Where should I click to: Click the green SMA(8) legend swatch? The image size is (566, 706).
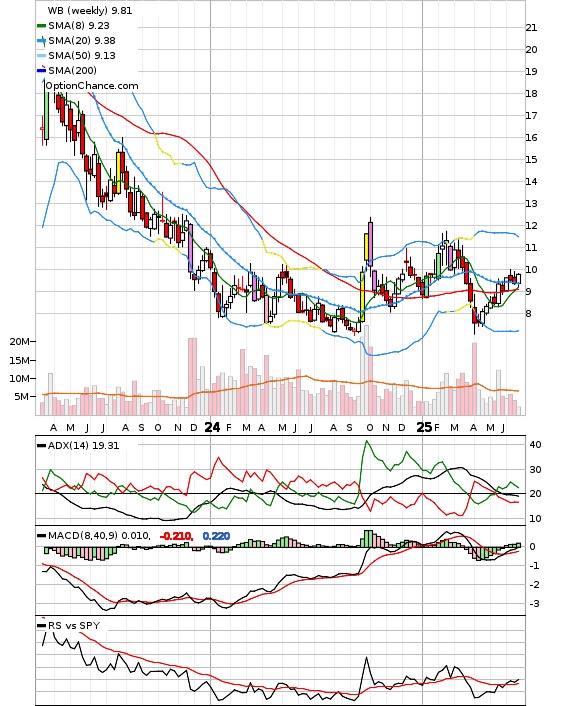click(41, 26)
